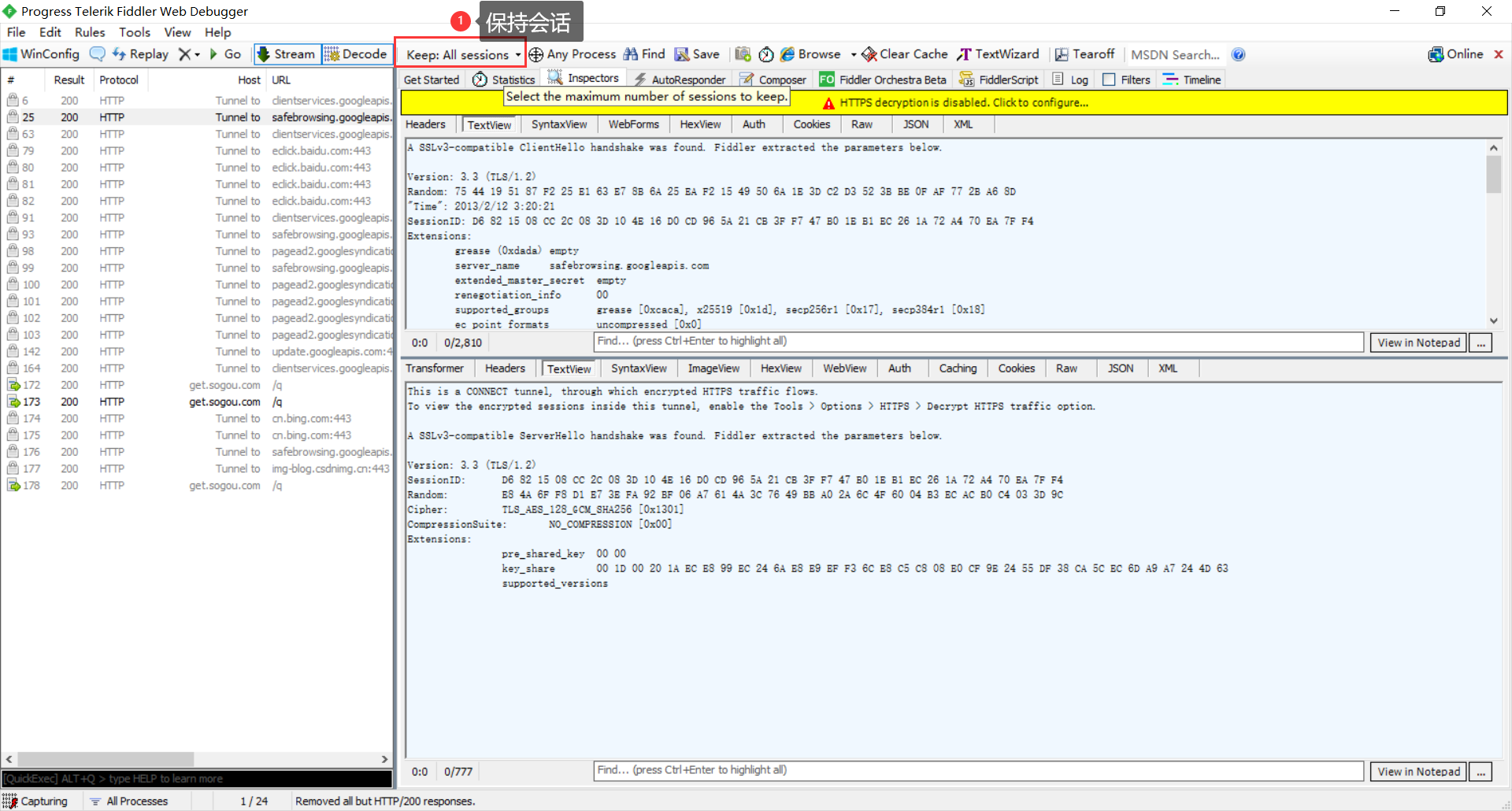Select response Caching tab
The width and height of the screenshot is (1512, 811).
pyautogui.click(x=958, y=368)
